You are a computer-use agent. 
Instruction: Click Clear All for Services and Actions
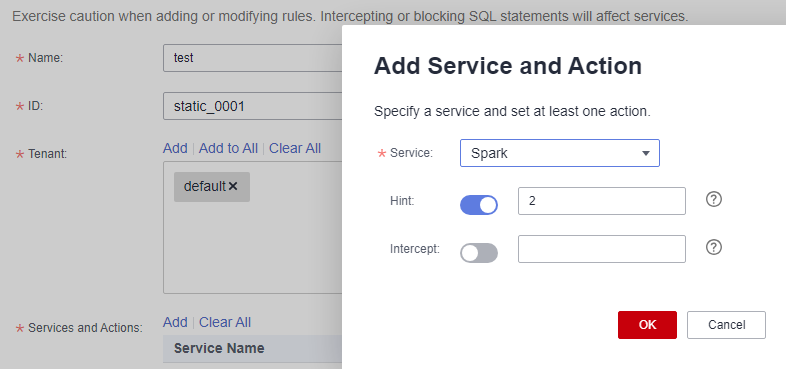[225, 322]
